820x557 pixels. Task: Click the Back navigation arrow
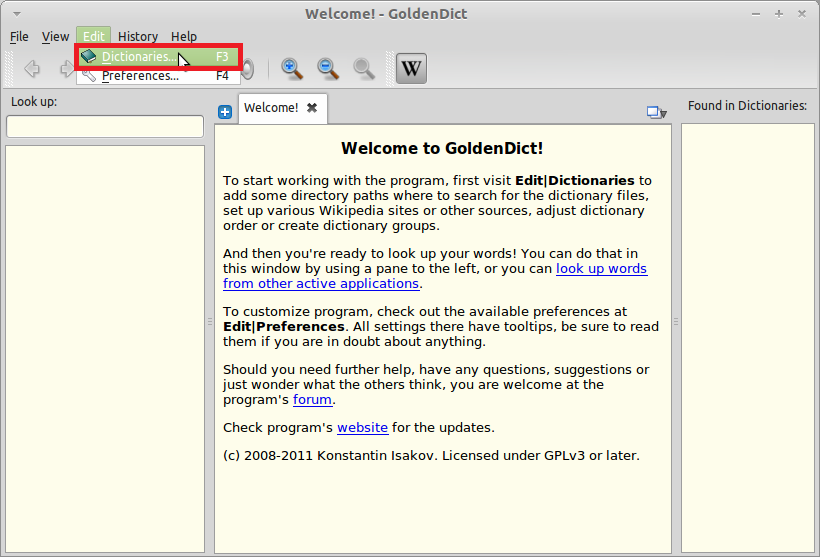pyautogui.click(x=32, y=69)
